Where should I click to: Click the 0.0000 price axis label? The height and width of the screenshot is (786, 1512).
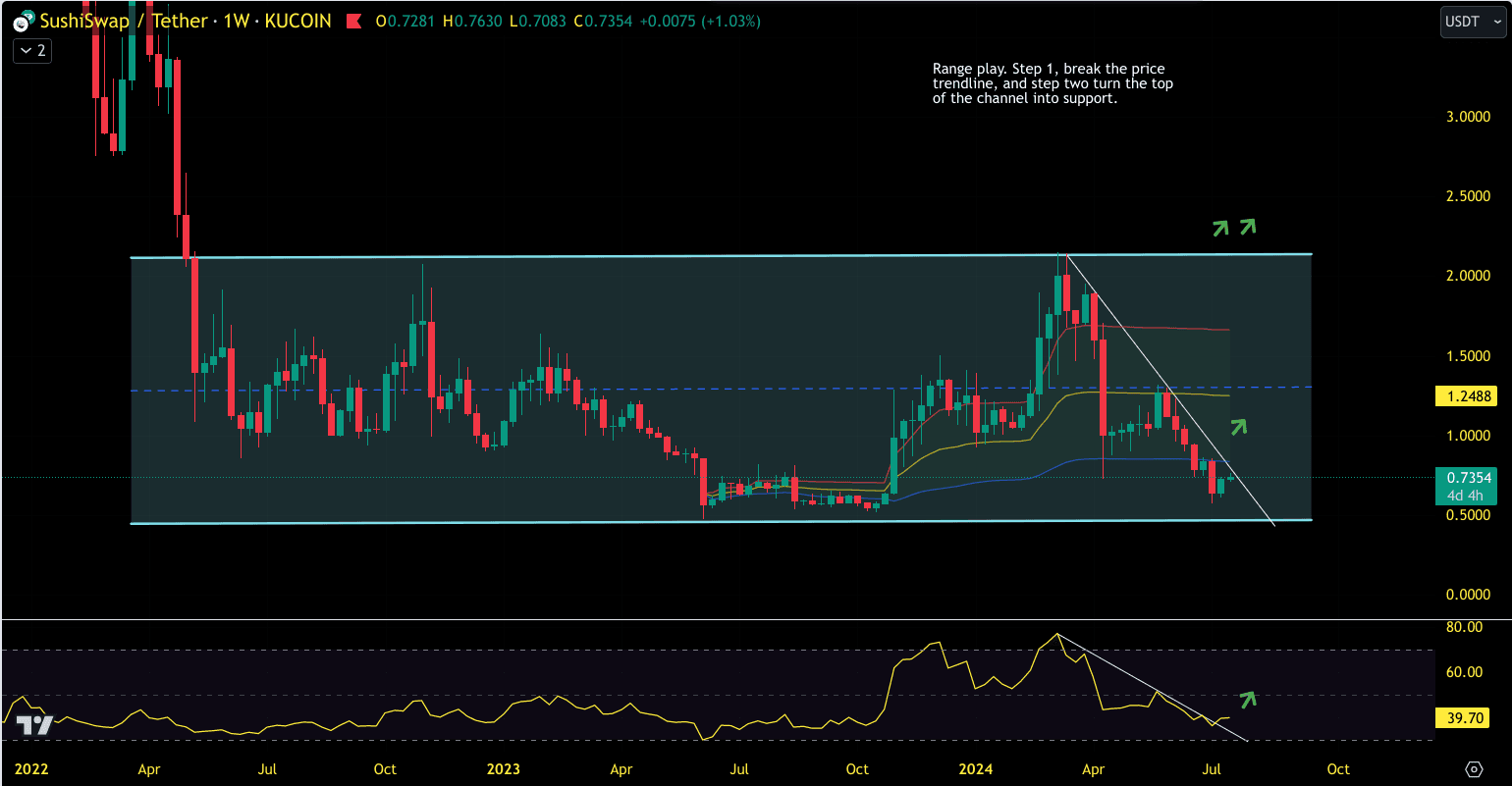coord(1468,595)
